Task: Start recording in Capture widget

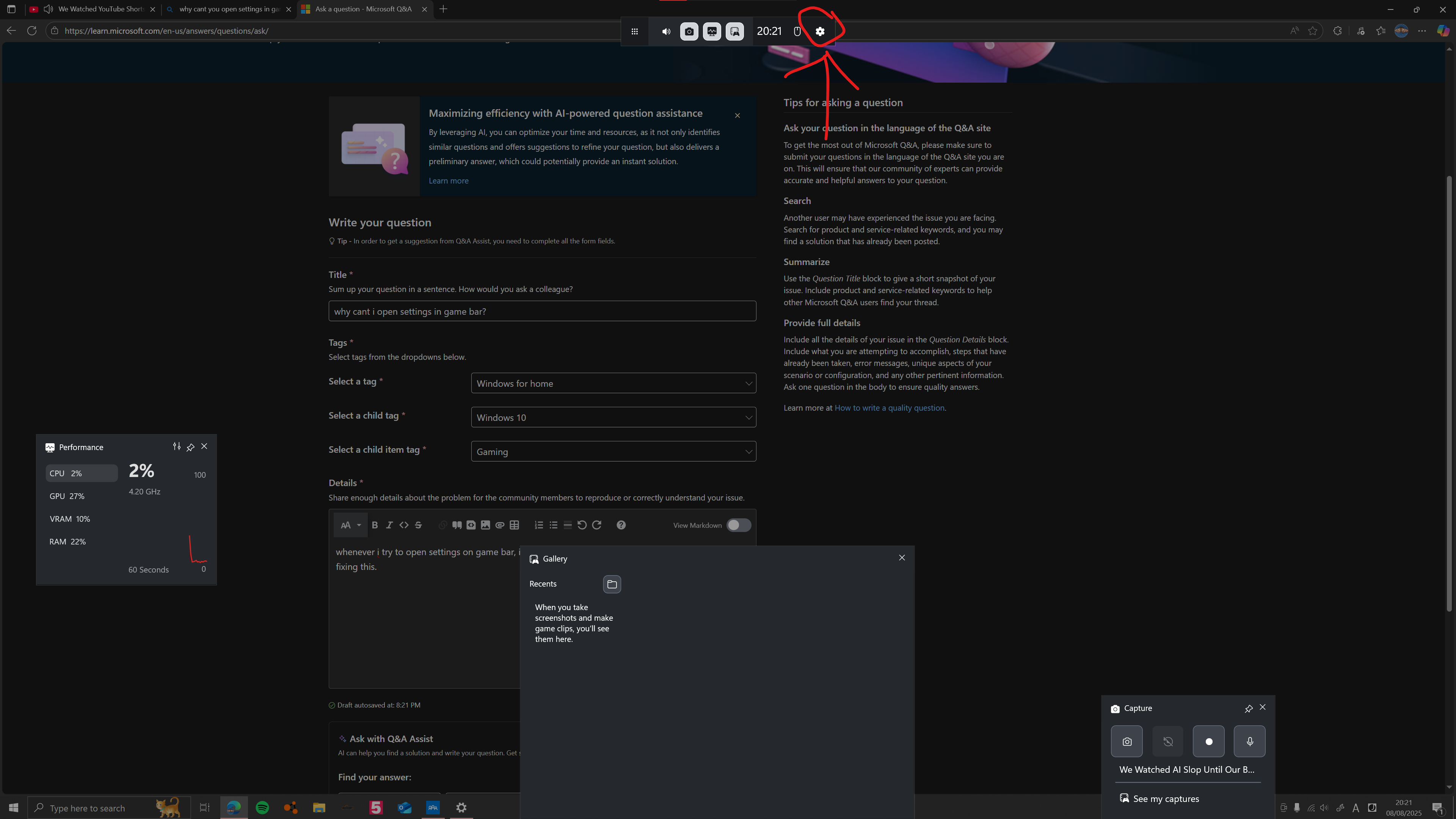Action: (1208, 741)
